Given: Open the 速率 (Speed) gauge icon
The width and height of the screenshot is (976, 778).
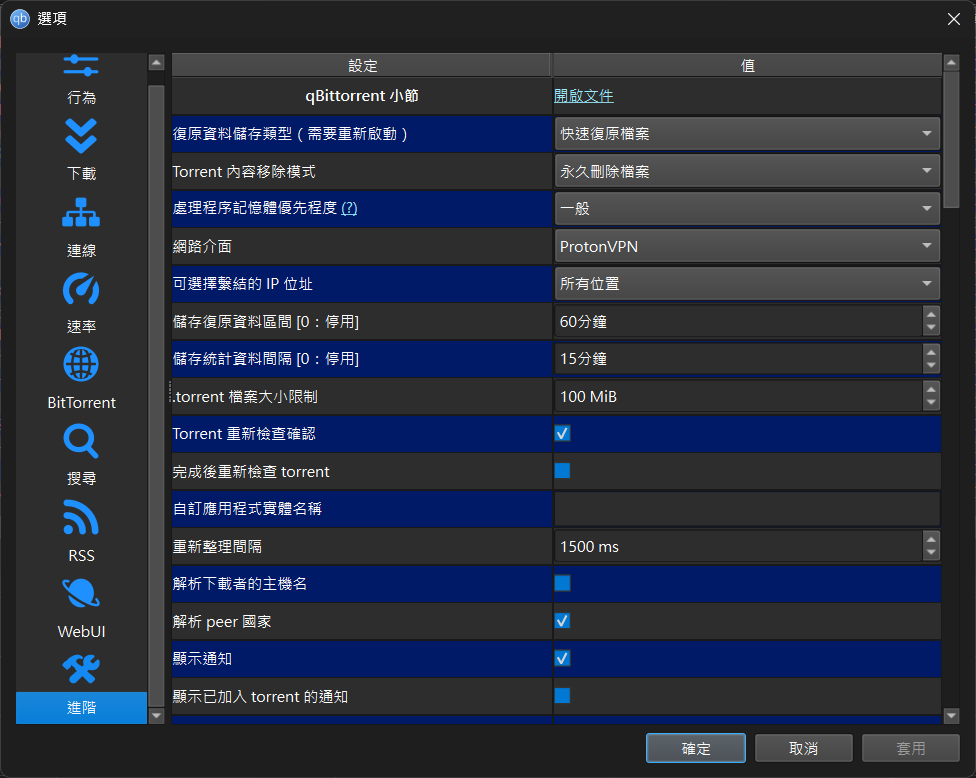Looking at the screenshot, I should point(81,289).
